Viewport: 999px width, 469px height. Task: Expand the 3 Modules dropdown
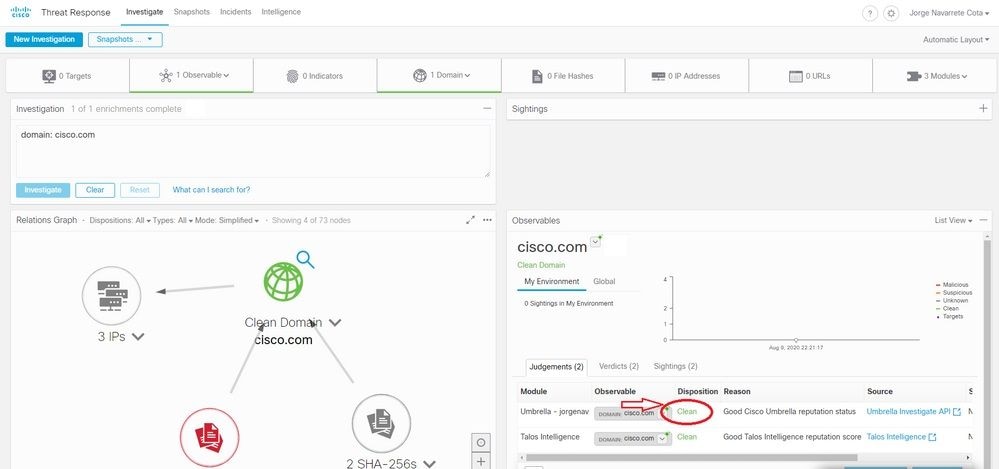click(935, 76)
